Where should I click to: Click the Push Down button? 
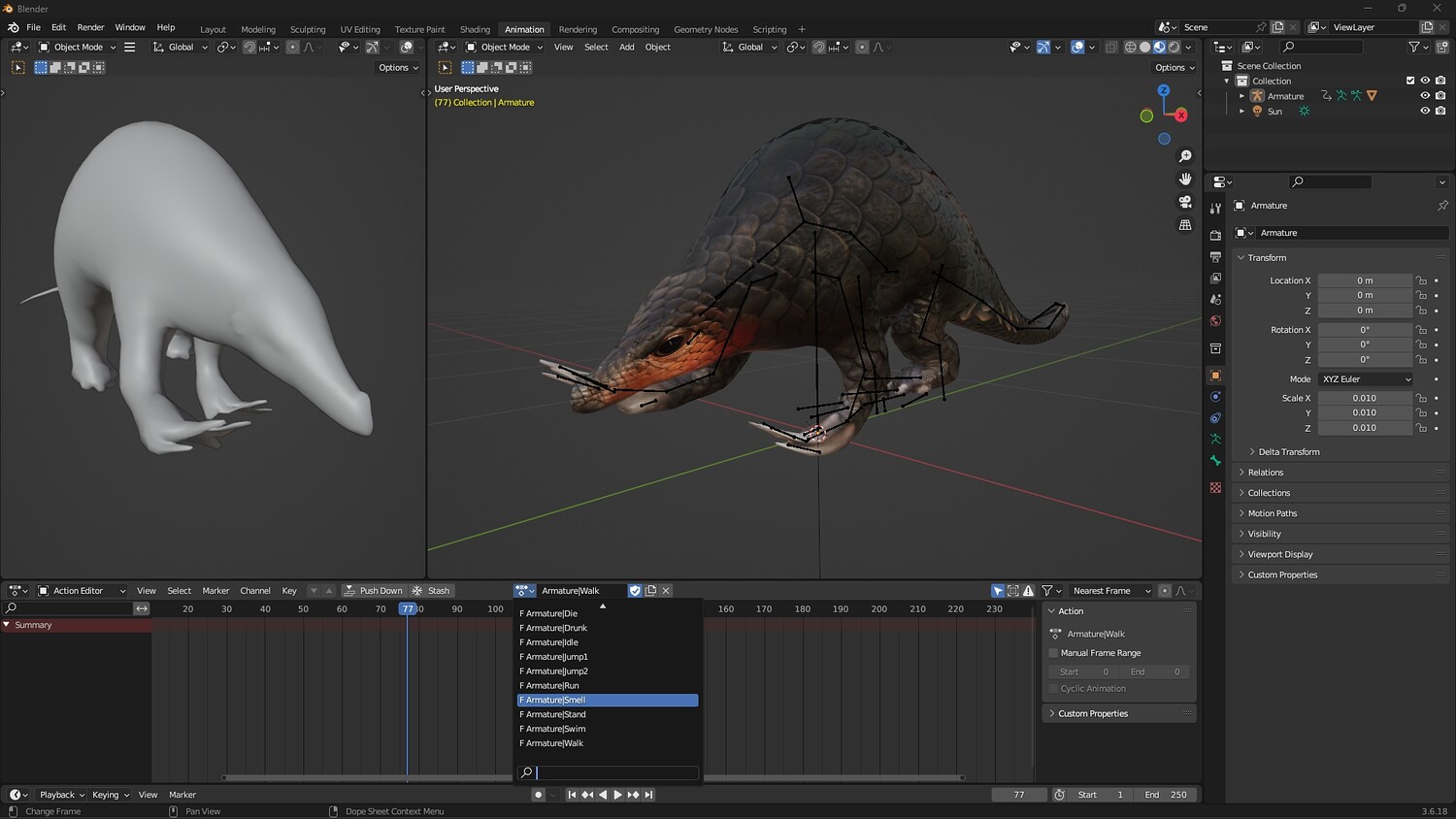click(373, 590)
